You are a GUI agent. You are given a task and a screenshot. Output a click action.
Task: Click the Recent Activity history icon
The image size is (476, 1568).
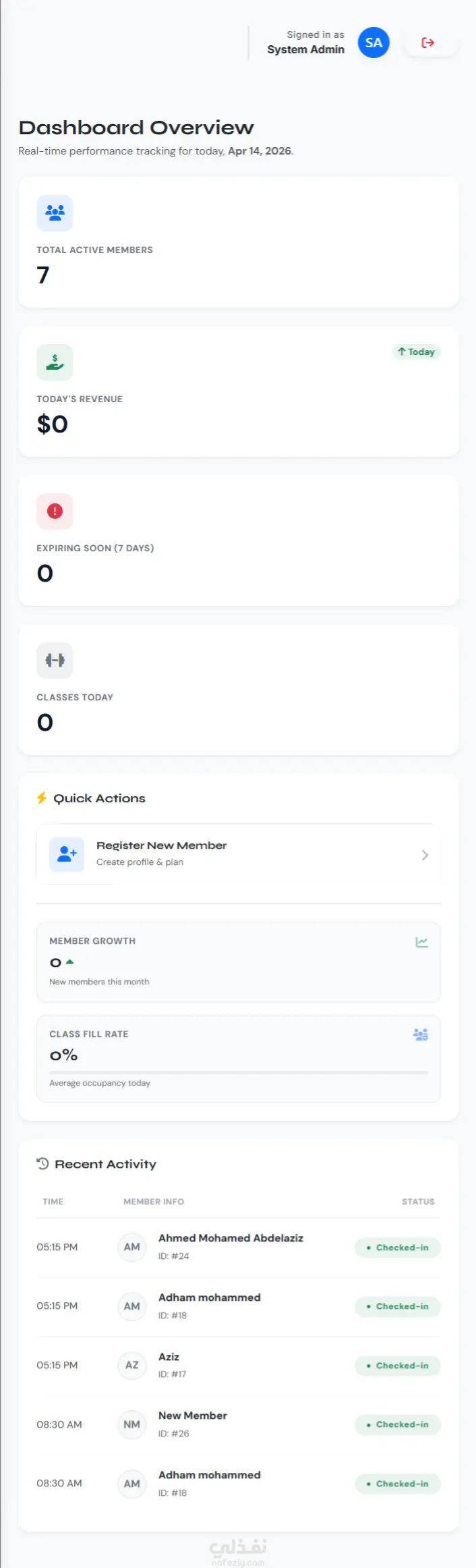click(42, 1163)
